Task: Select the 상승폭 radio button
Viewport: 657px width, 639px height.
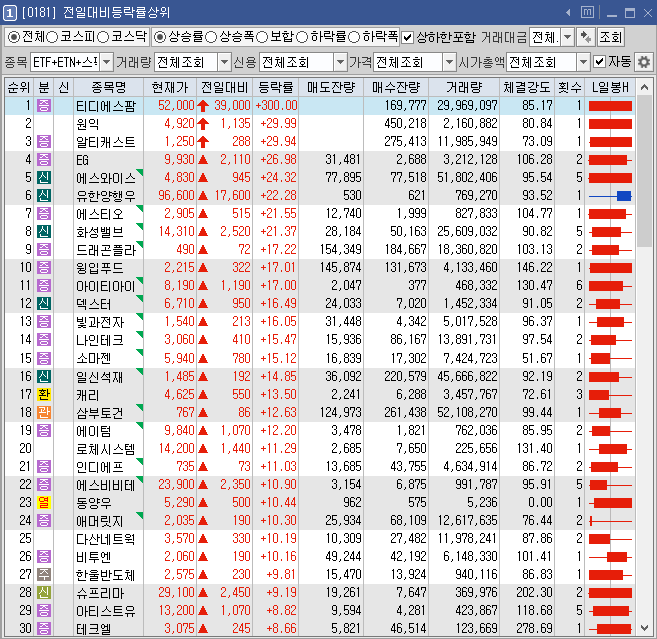Action: [211, 37]
